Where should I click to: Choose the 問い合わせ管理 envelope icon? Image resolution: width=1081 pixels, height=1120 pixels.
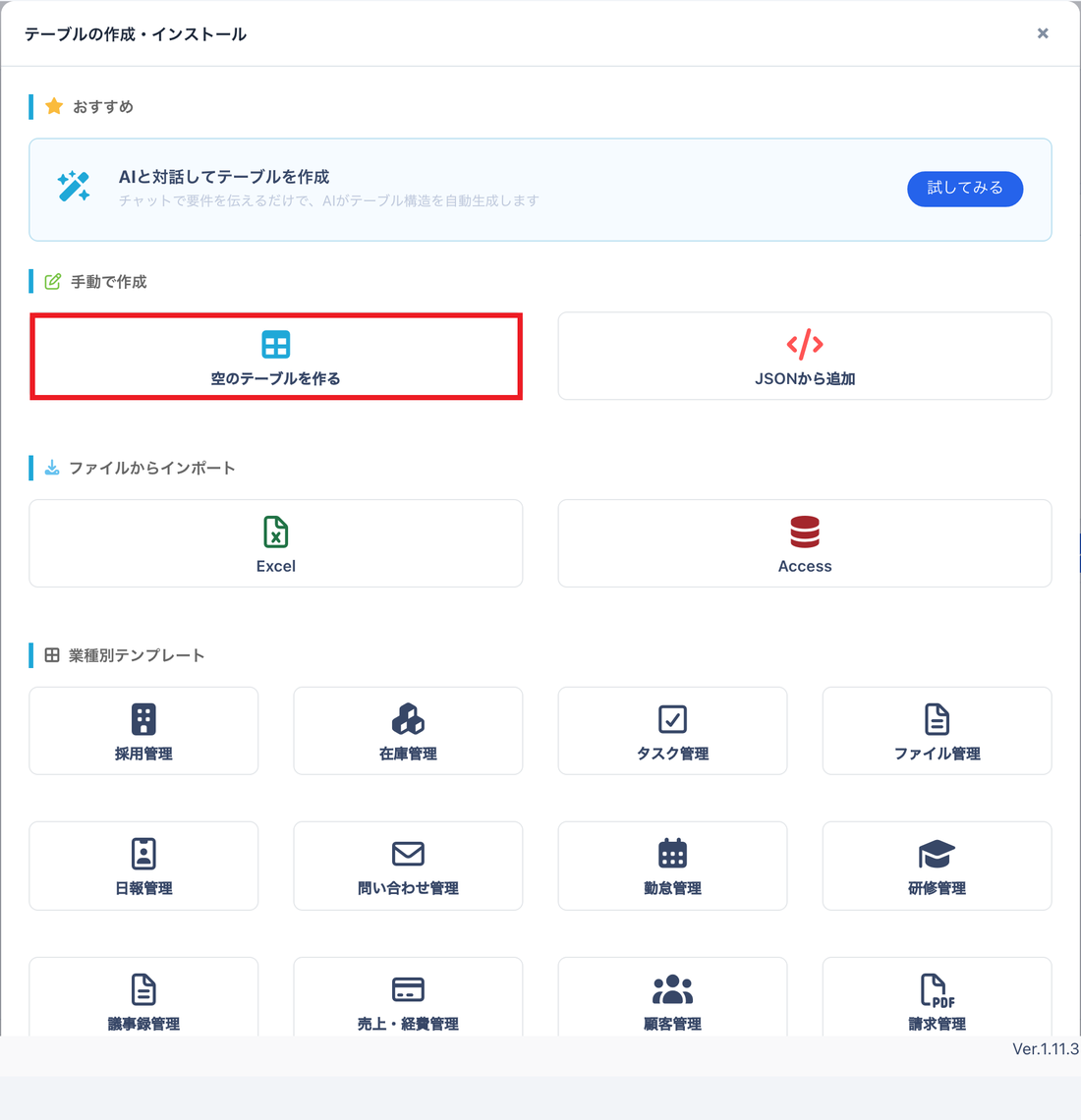click(x=408, y=854)
